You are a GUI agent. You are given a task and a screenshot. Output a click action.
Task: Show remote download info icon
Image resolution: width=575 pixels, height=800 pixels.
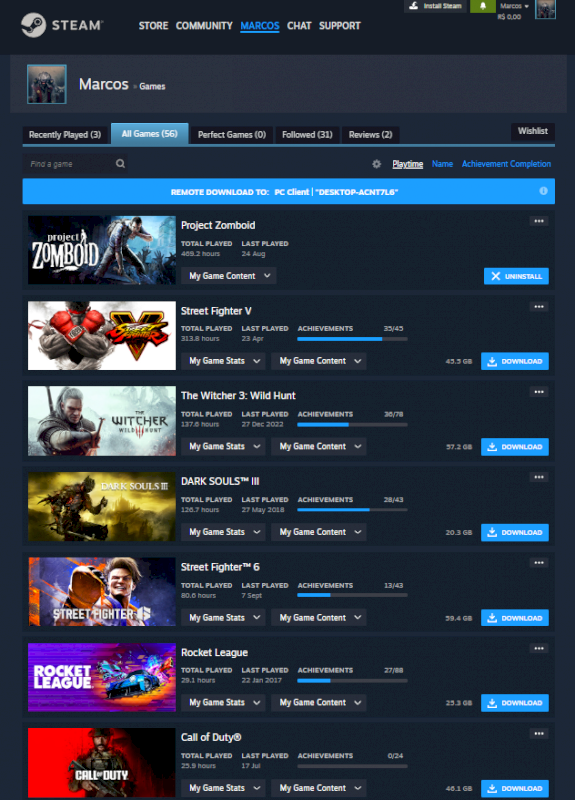[543, 191]
